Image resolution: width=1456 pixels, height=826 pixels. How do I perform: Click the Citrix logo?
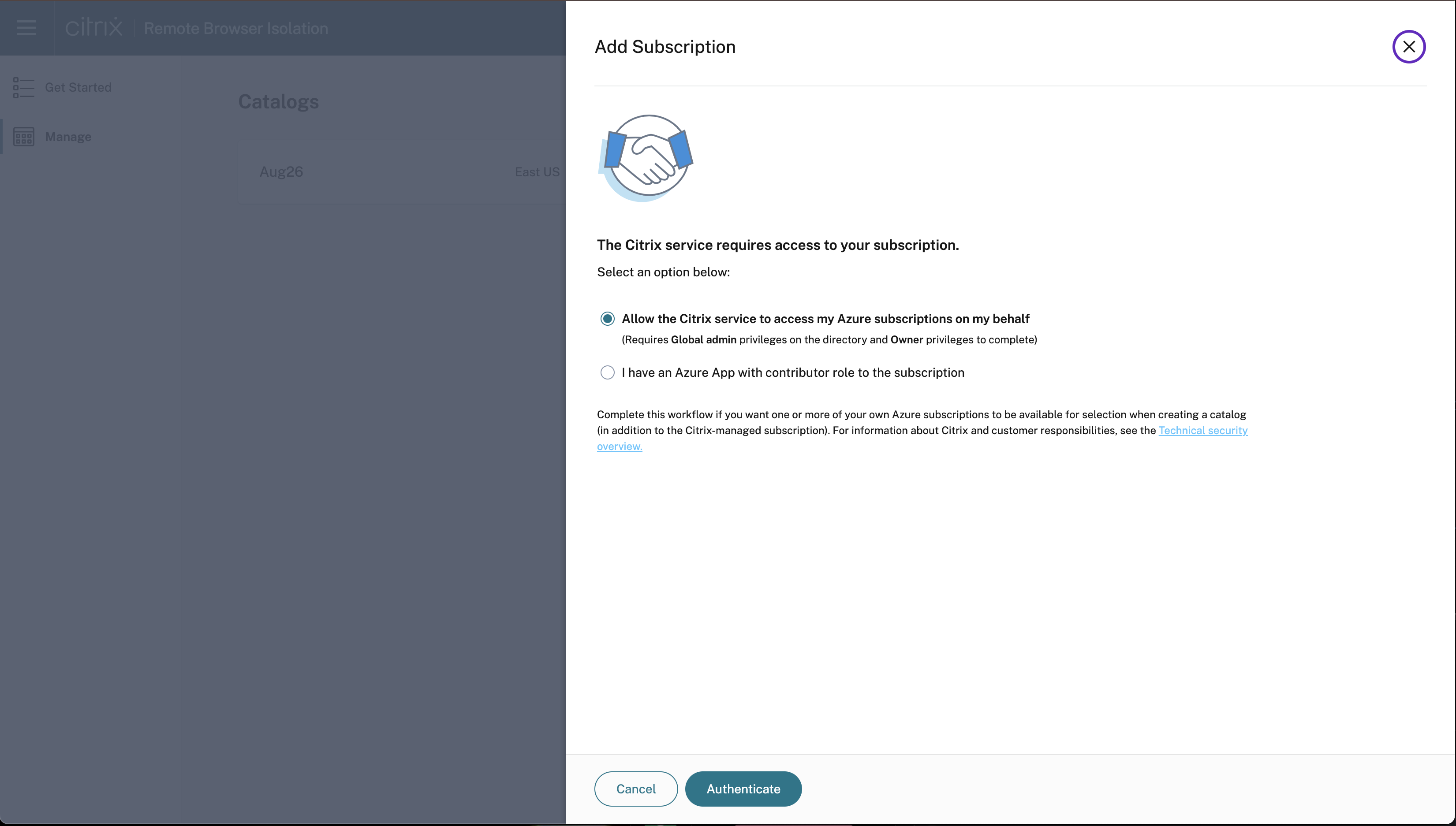pos(93,27)
